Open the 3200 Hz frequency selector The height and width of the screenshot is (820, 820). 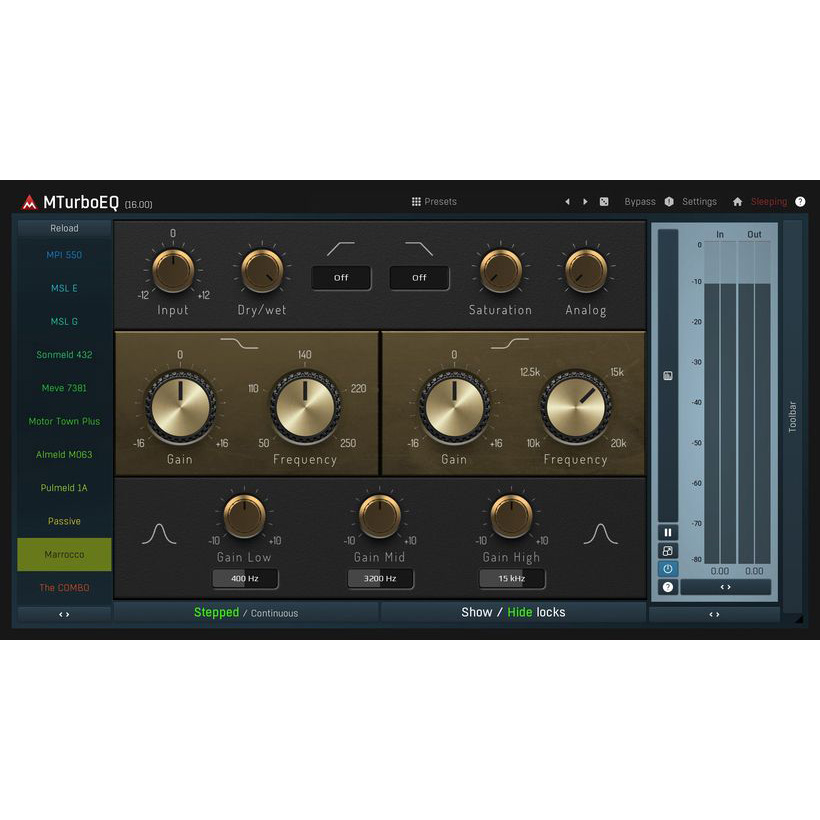coord(380,579)
